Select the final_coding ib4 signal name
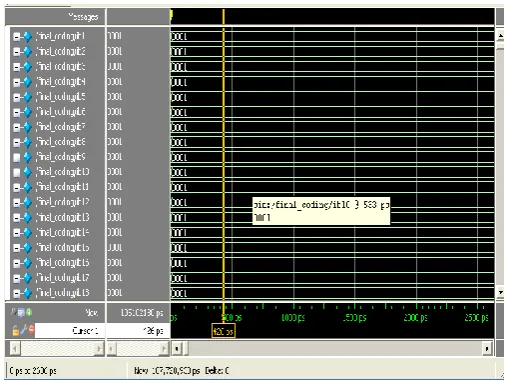This screenshot has width=507, height=380. point(61,82)
